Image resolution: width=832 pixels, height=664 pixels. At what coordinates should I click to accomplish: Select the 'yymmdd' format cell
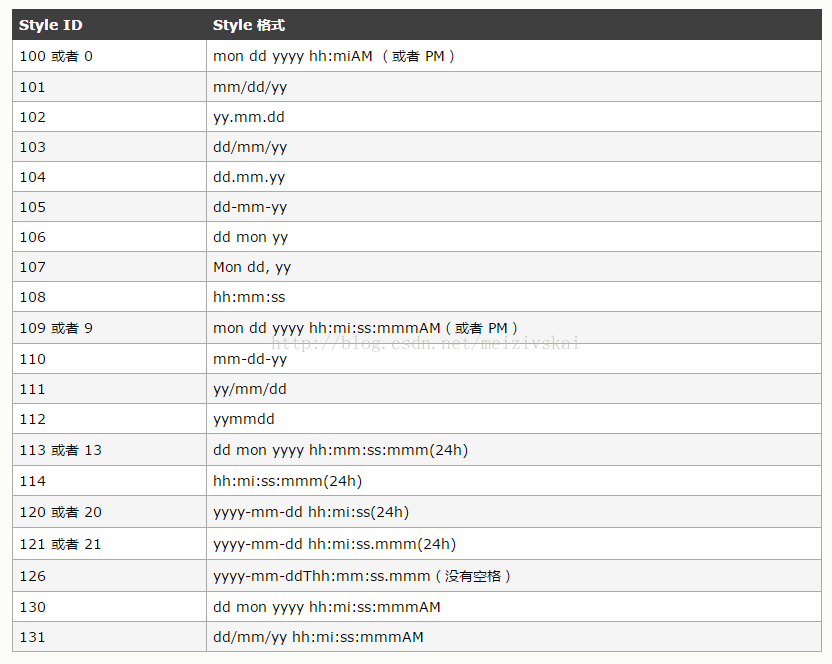[514, 419]
